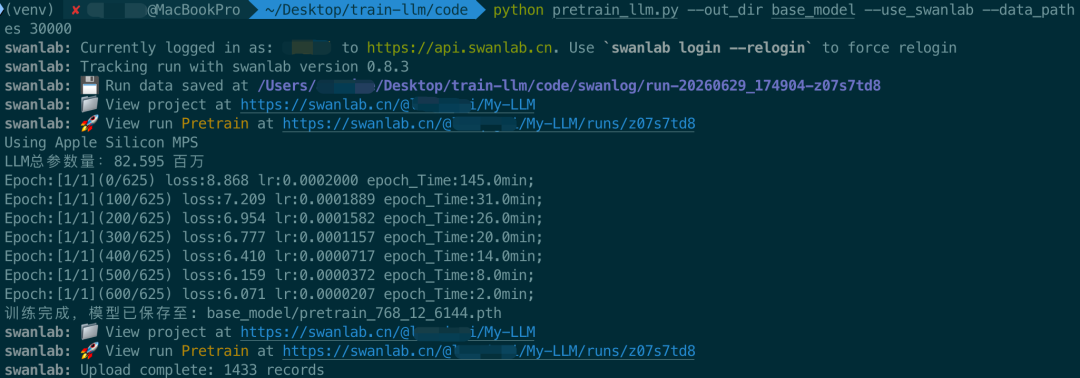Click the epoch_Time:145.0min value
Screen dimensions: 1080x378
(450, 181)
